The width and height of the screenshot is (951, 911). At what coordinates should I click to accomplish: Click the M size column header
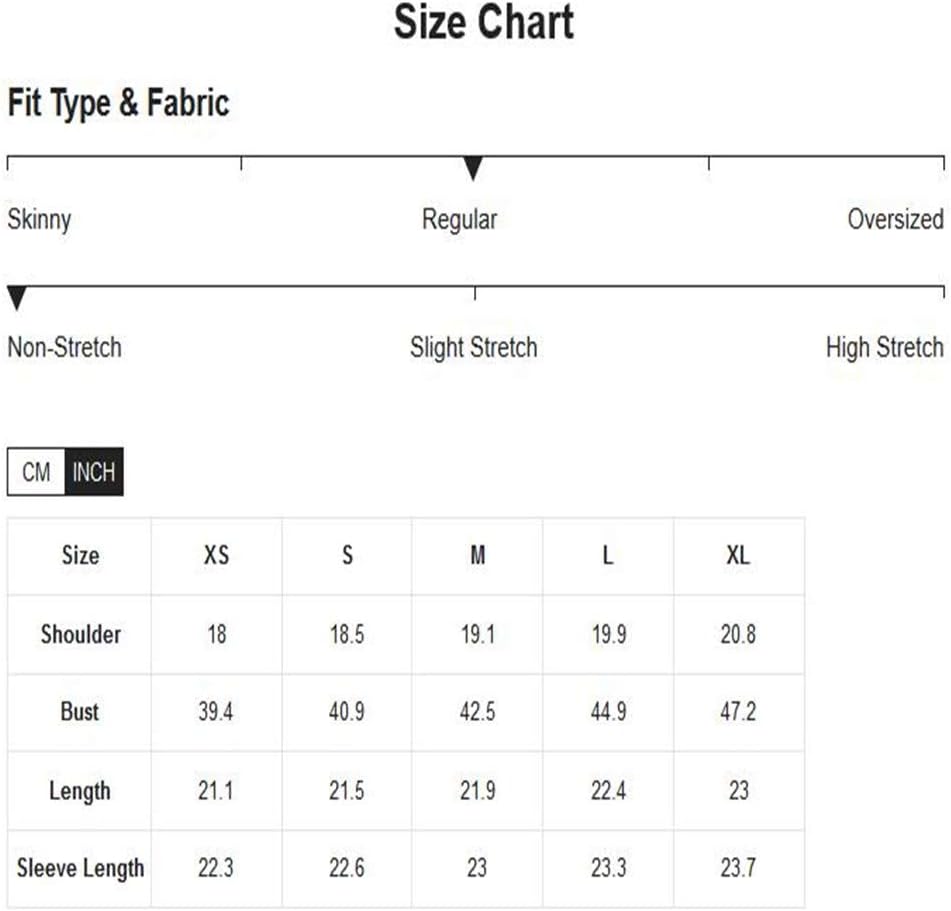point(478,555)
